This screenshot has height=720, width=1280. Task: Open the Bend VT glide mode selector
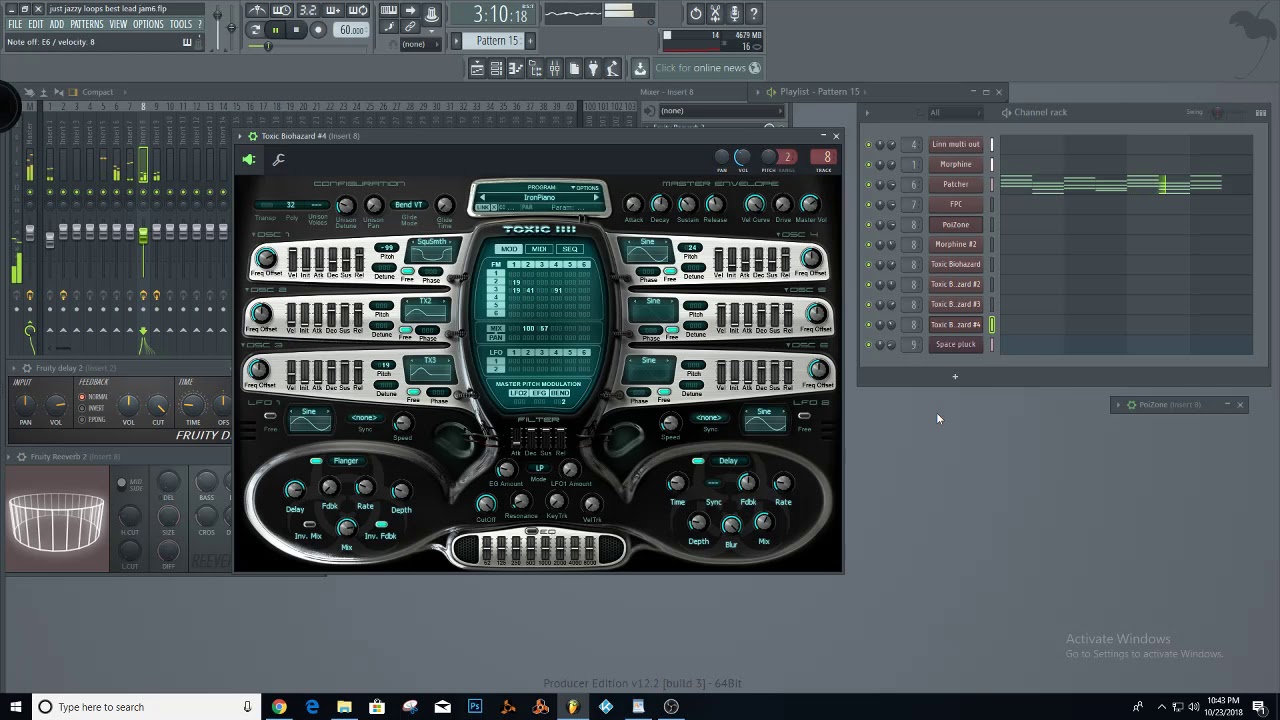[408, 205]
